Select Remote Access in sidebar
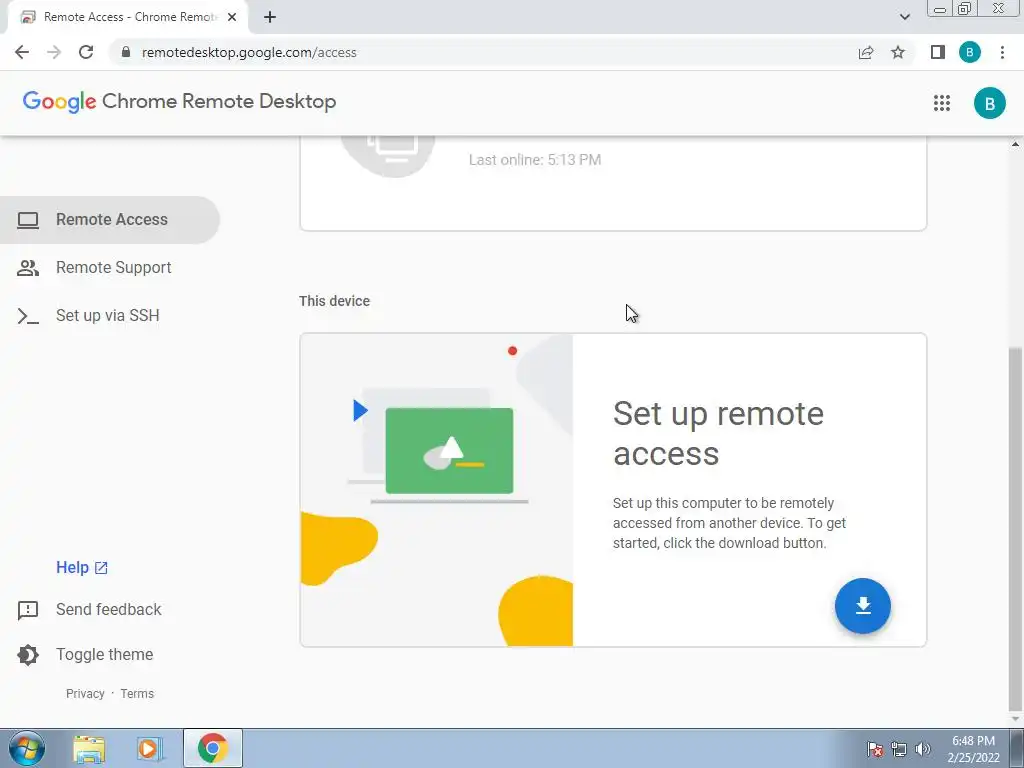Image resolution: width=1024 pixels, height=768 pixels. (110, 219)
